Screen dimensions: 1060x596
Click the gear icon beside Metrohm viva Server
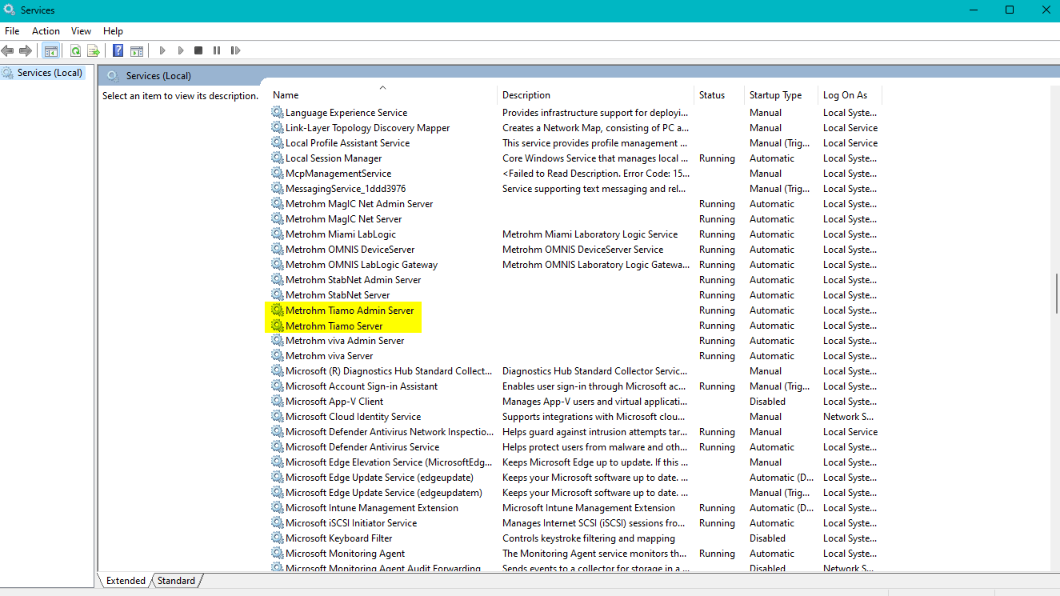tap(277, 355)
